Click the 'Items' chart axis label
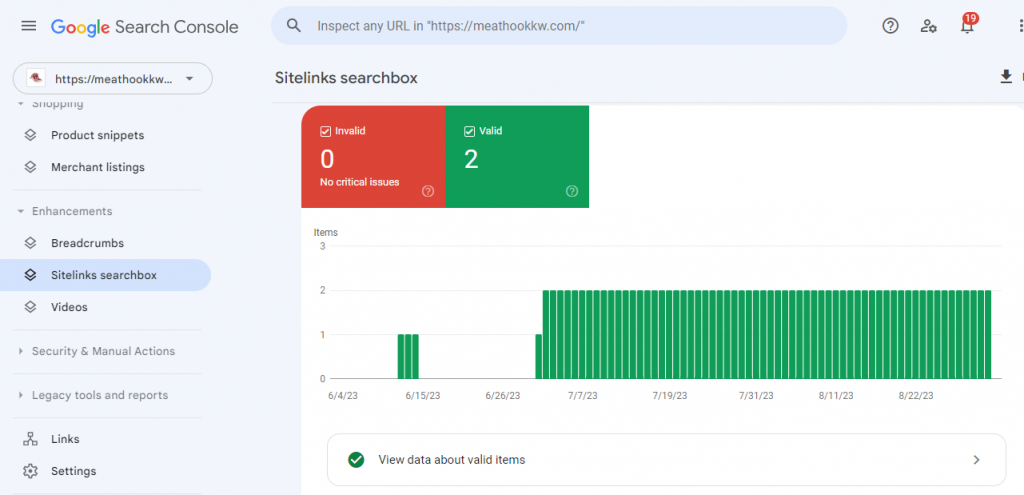1024x495 pixels. point(326,232)
